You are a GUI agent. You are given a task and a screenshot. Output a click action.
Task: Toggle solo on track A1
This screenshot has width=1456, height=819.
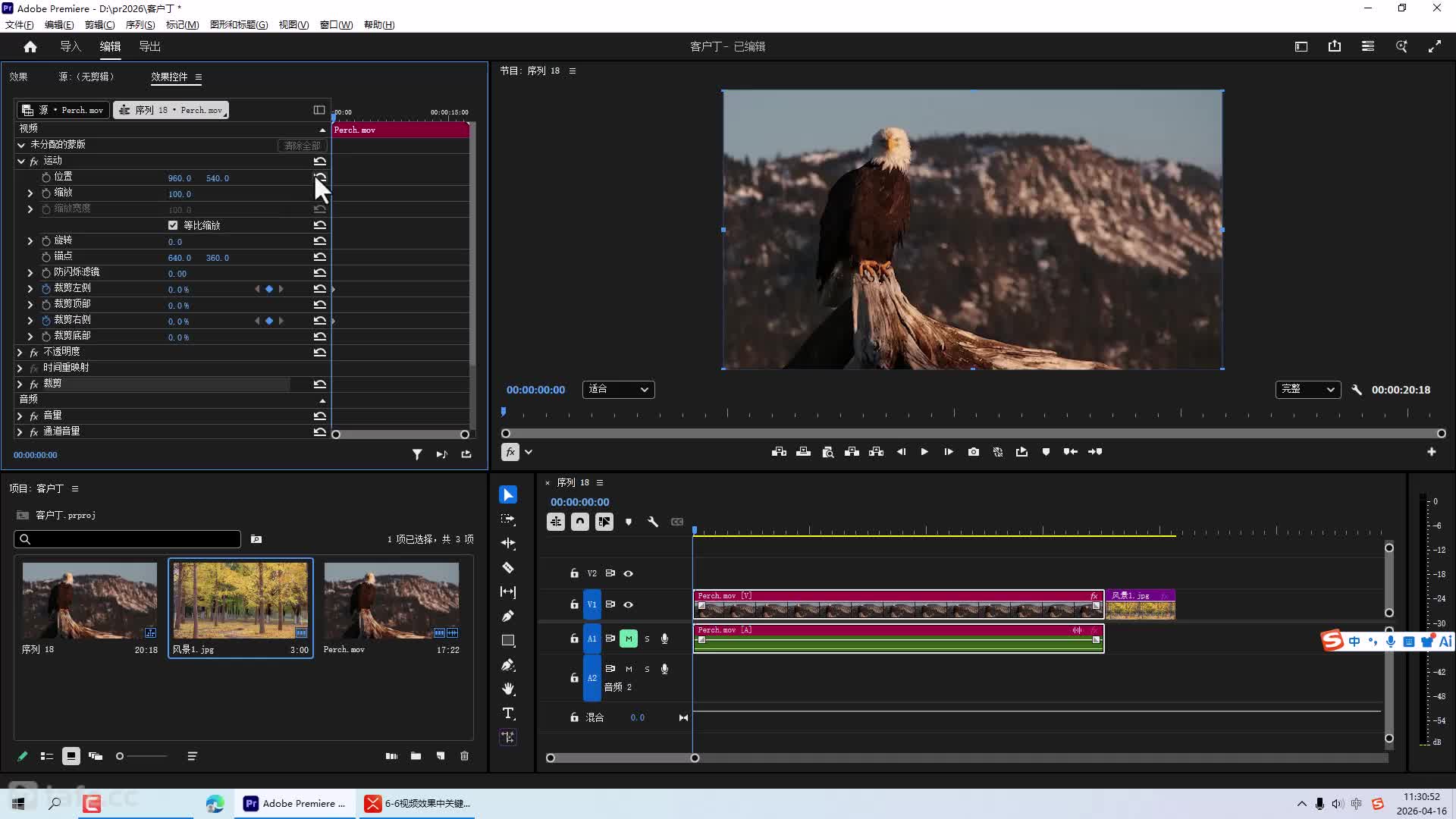coord(647,639)
